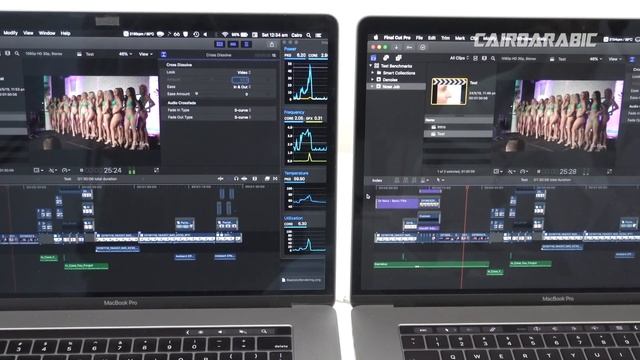Viewport: 640px width, 360px height.
Task: Toggle timeline visibility button on left MacBook
Action: [233, 44]
